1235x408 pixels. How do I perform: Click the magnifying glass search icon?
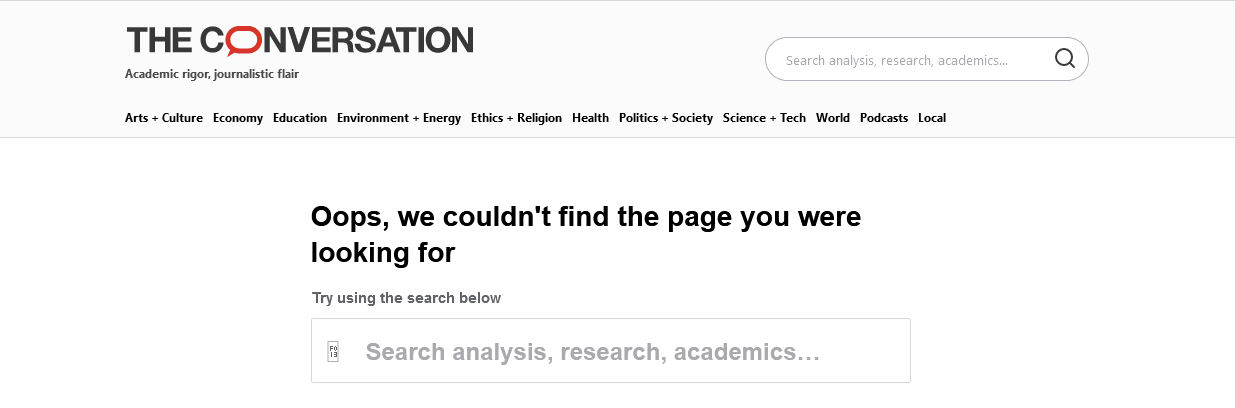tap(1064, 58)
